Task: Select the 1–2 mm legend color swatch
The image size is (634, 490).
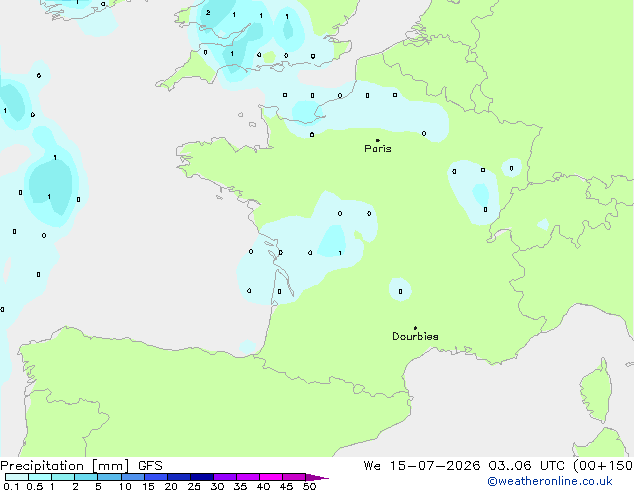Action: point(63,477)
